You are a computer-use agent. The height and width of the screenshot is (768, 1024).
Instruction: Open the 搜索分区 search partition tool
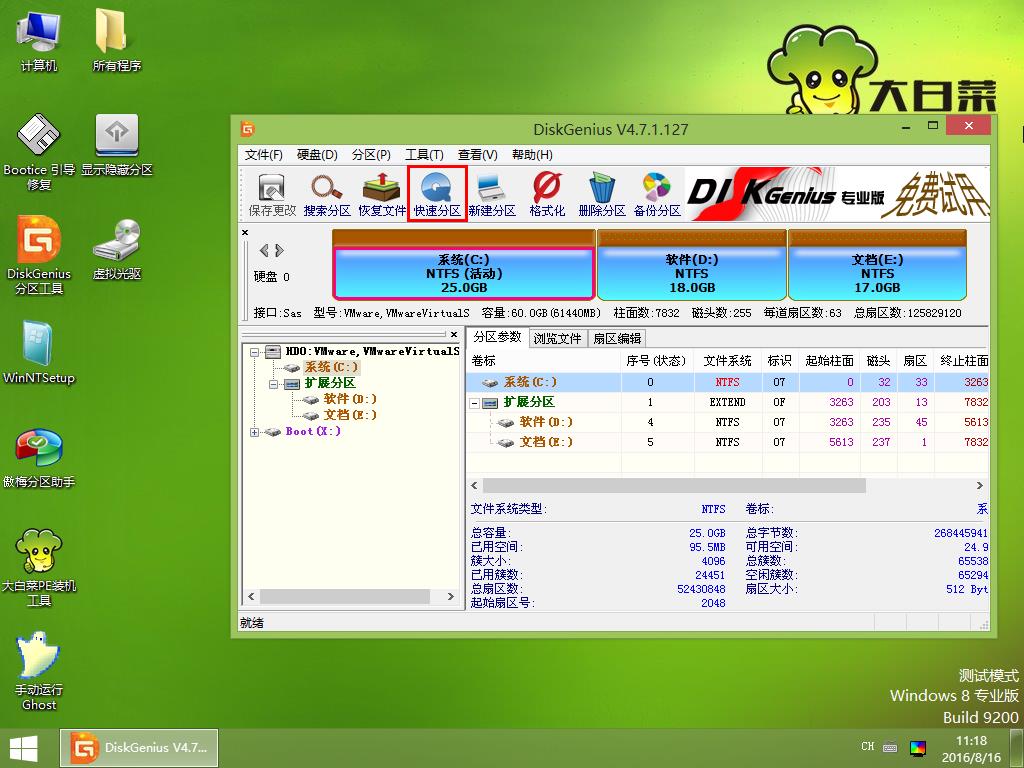[x=327, y=194]
